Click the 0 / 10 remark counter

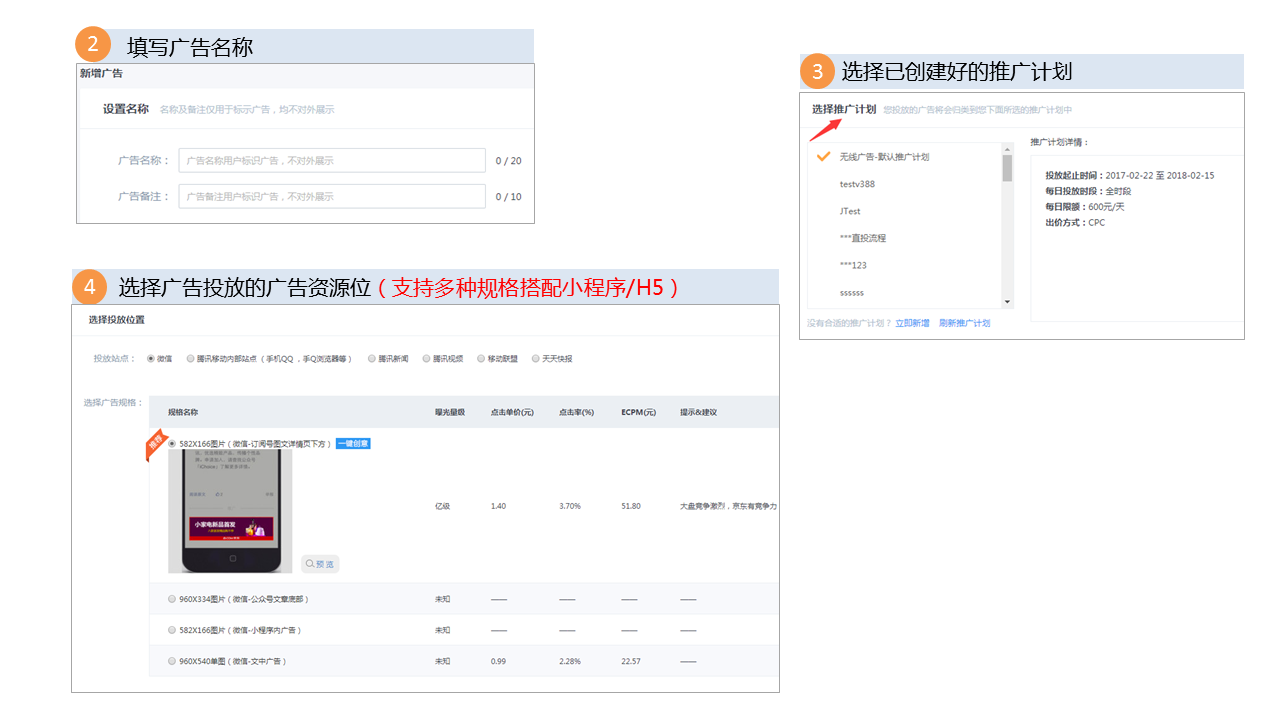508,196
